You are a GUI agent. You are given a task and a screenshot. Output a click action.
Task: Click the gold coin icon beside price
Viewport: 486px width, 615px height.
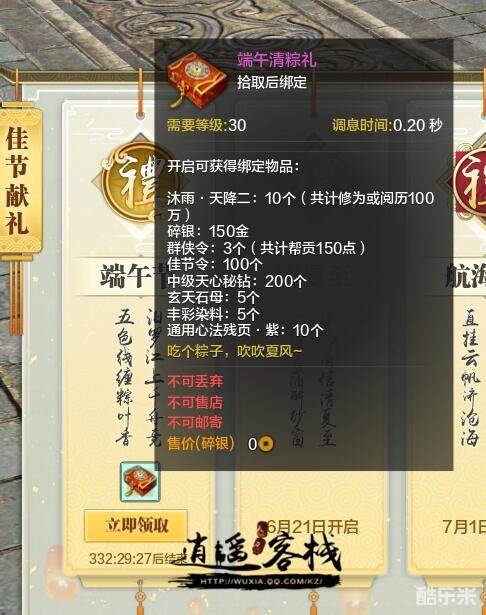click(x=266, y=444)
